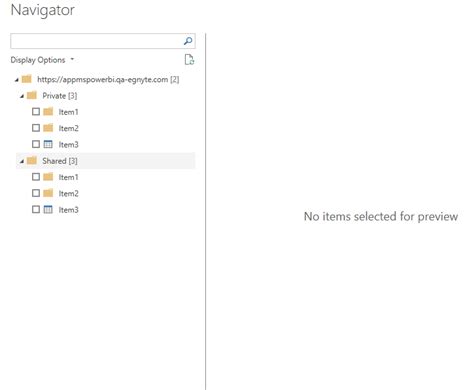
Task: Click the Item3 table icon under Shared
Action: pos(48,210)
